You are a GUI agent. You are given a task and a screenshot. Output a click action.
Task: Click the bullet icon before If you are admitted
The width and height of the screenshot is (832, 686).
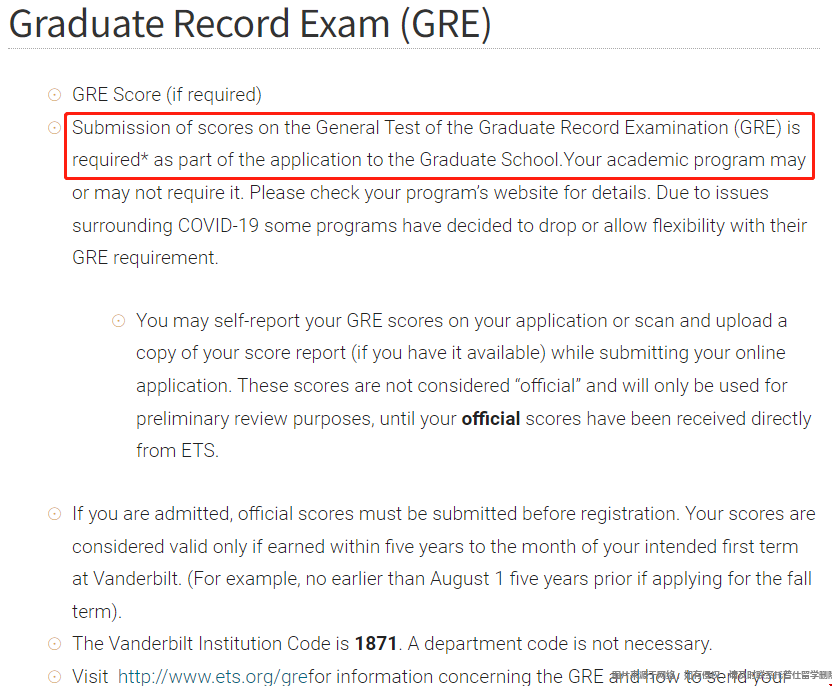click(x=55, y=514)
